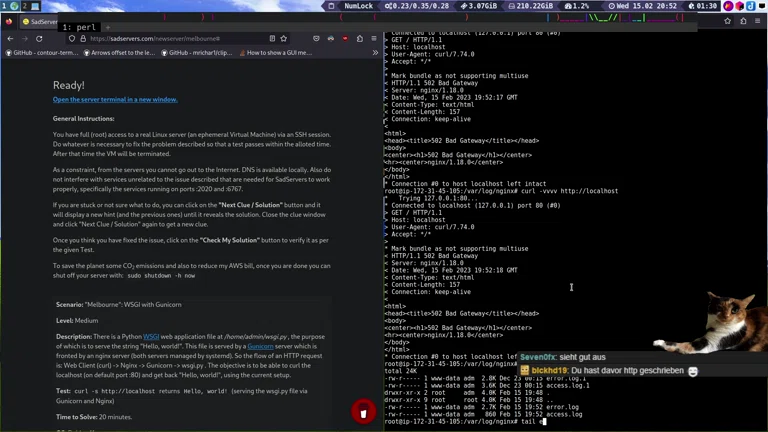Click 'access.log' in the terminal listing
The width and height of the screenshot is (768, 432).
click(x=564, y=414)
